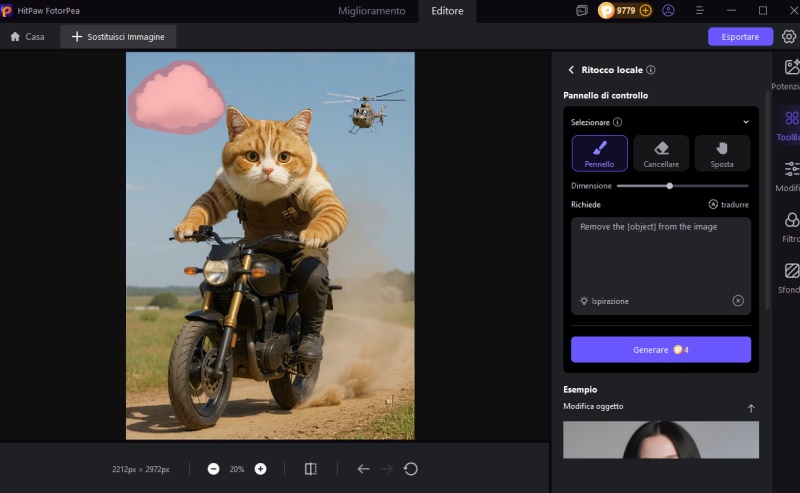This screenshot has height=493, width=800.
Task: Toggle the compare split view icon
Action: pos(310,469)
